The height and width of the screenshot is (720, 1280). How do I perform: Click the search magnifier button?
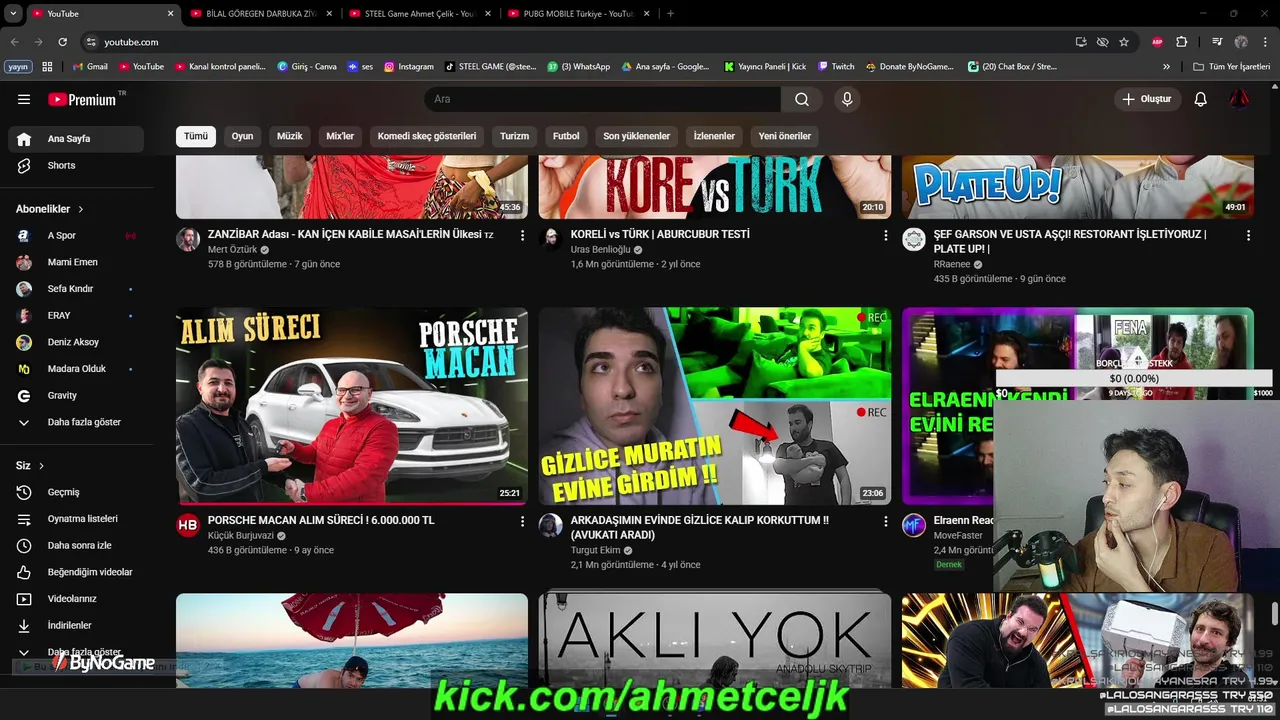coord(802,99)
